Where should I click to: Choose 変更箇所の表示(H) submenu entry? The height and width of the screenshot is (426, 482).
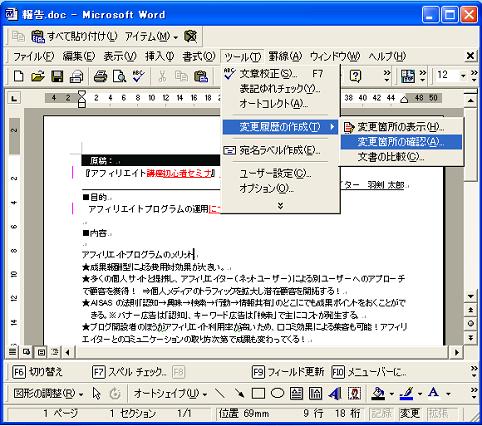[x=401, y=127]
